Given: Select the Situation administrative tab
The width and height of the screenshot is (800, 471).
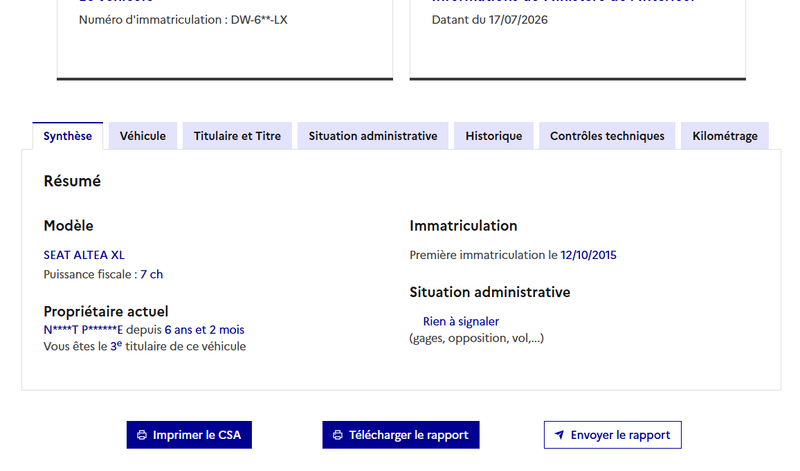Looking at the screenshot, I should [373, 136].
